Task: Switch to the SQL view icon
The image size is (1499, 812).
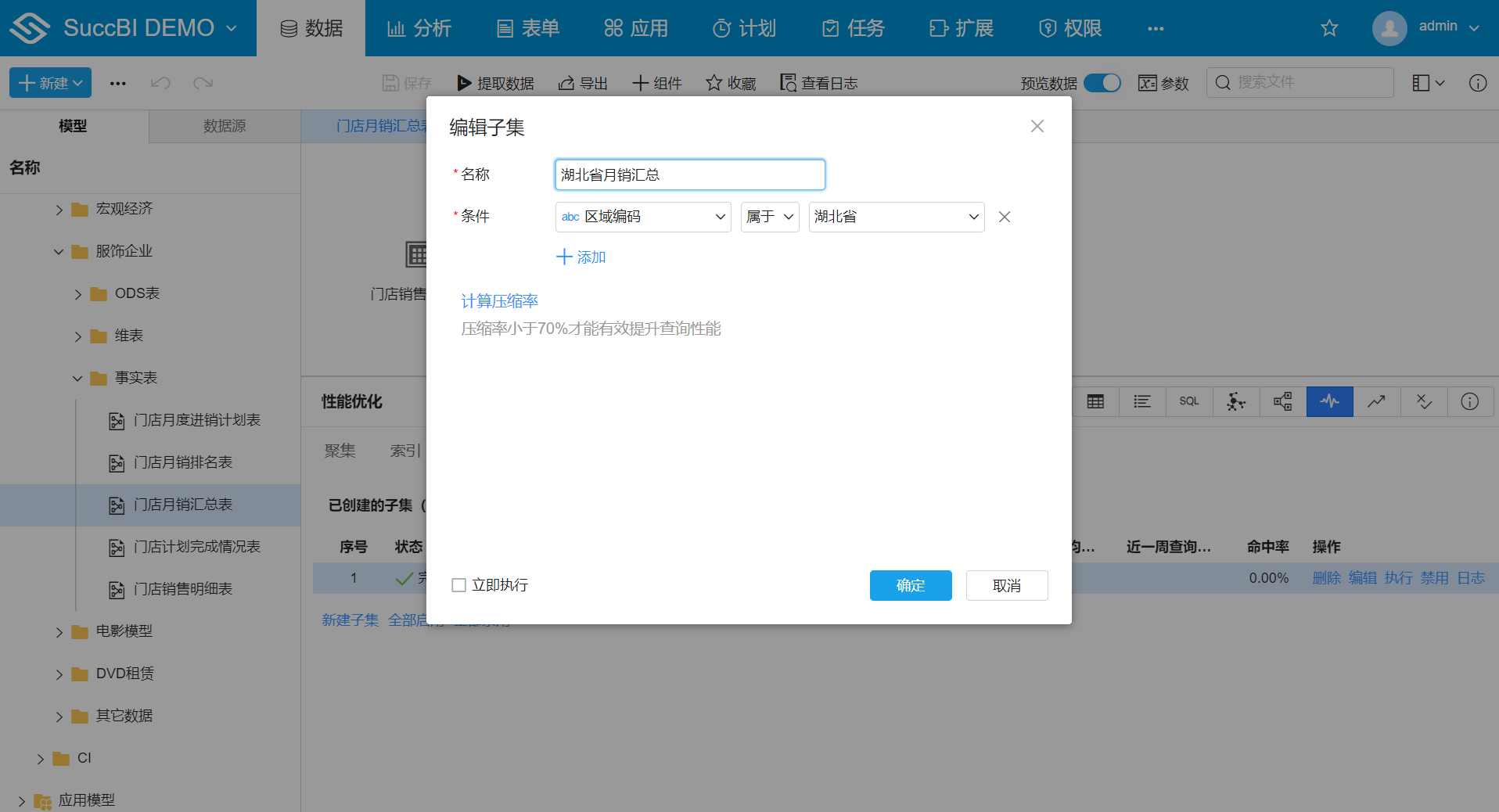Action: pos(1188,401)
